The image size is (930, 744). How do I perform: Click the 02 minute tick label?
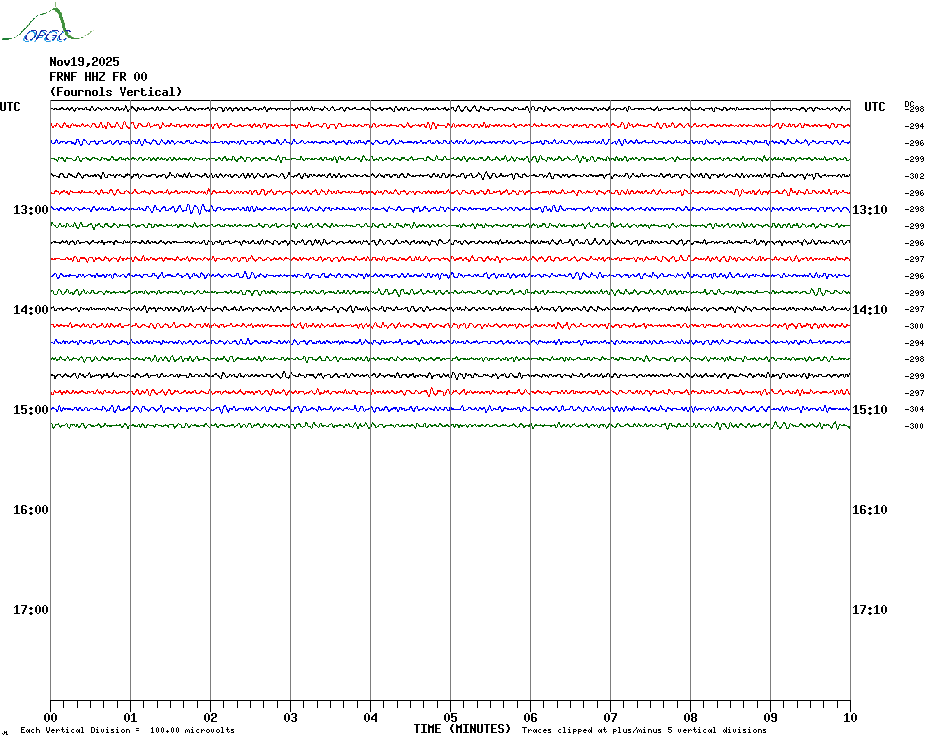coord(211,717)
